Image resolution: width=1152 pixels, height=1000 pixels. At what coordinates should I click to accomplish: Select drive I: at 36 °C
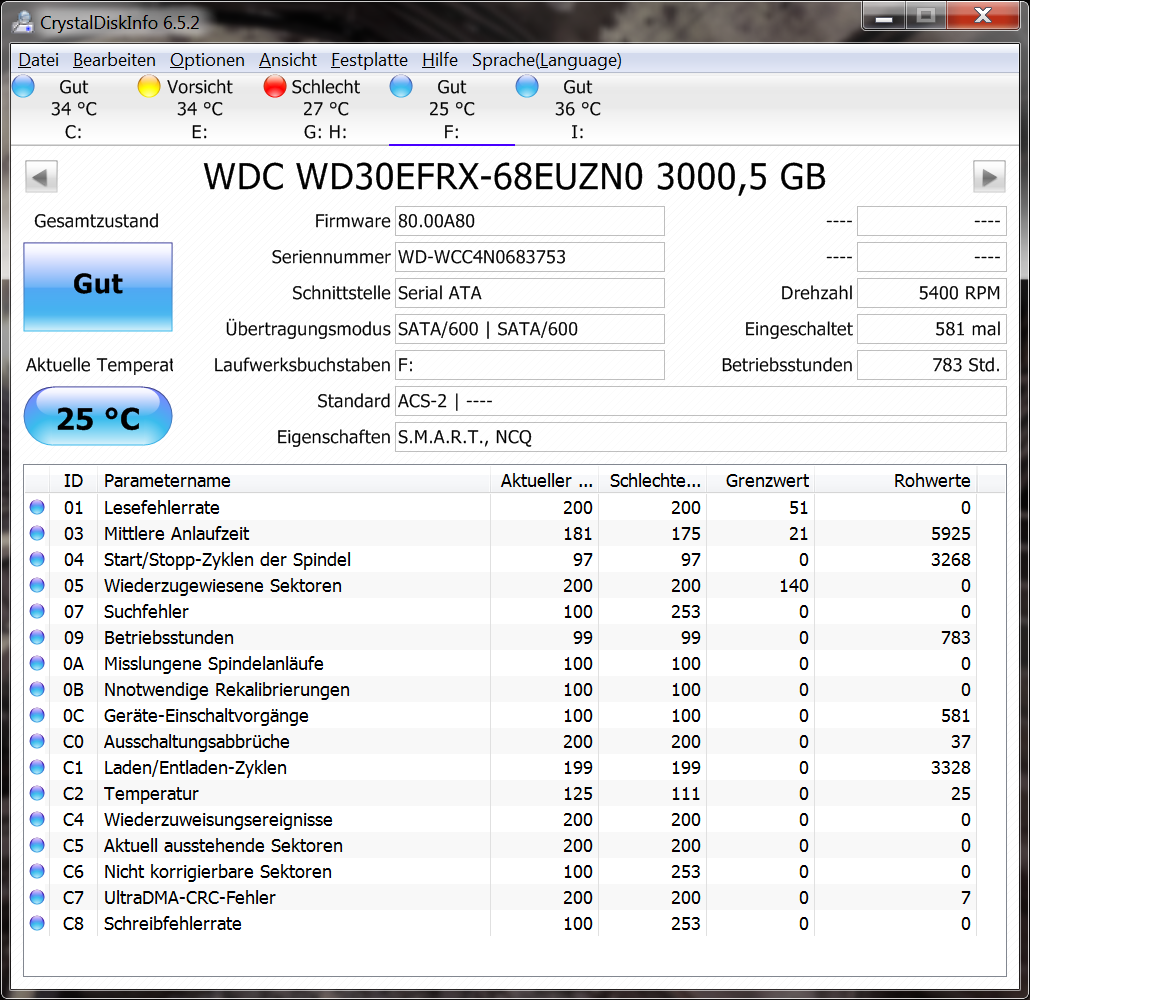[577, 109]
